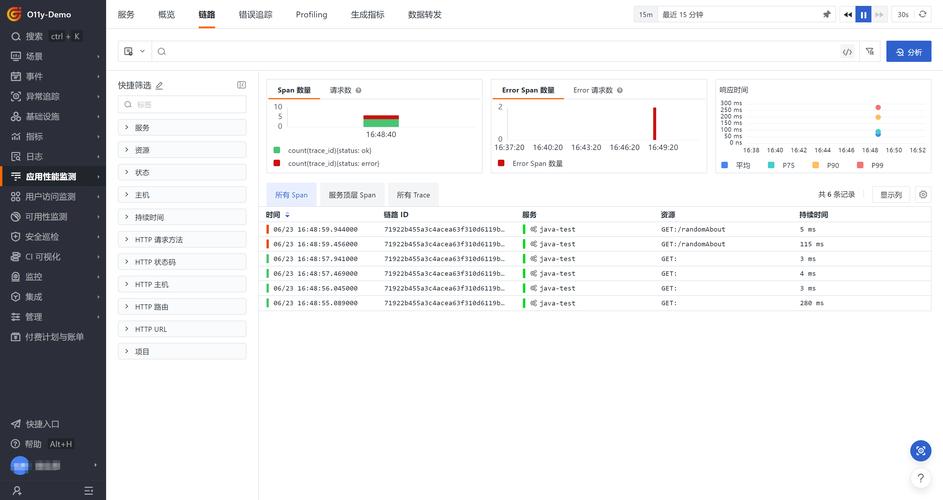Toggle count status error legend swatch
This screenshot has height=500, width=943.
click(x=277, y=163)
